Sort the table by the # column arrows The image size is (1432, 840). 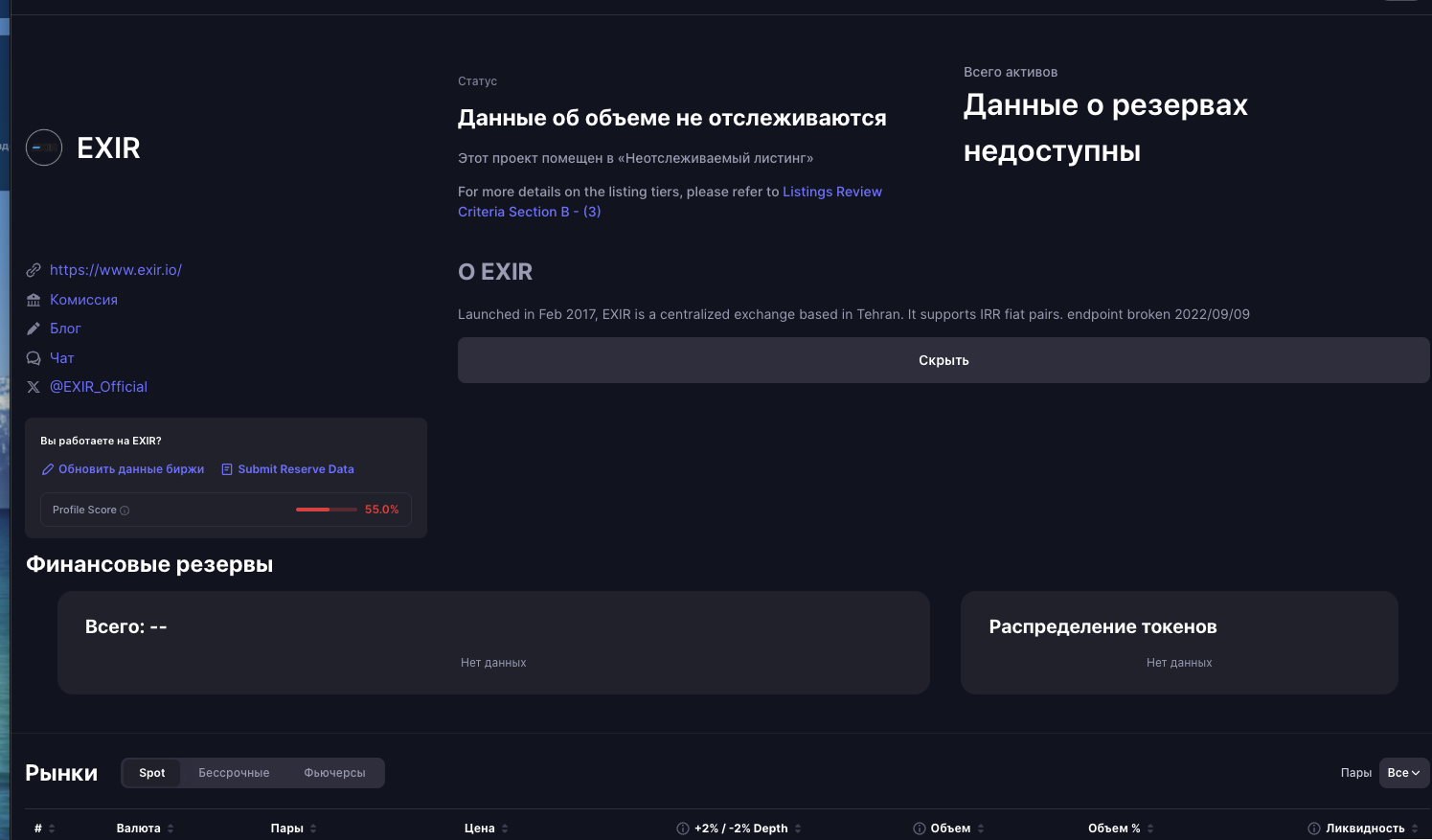tap(52, 829)
